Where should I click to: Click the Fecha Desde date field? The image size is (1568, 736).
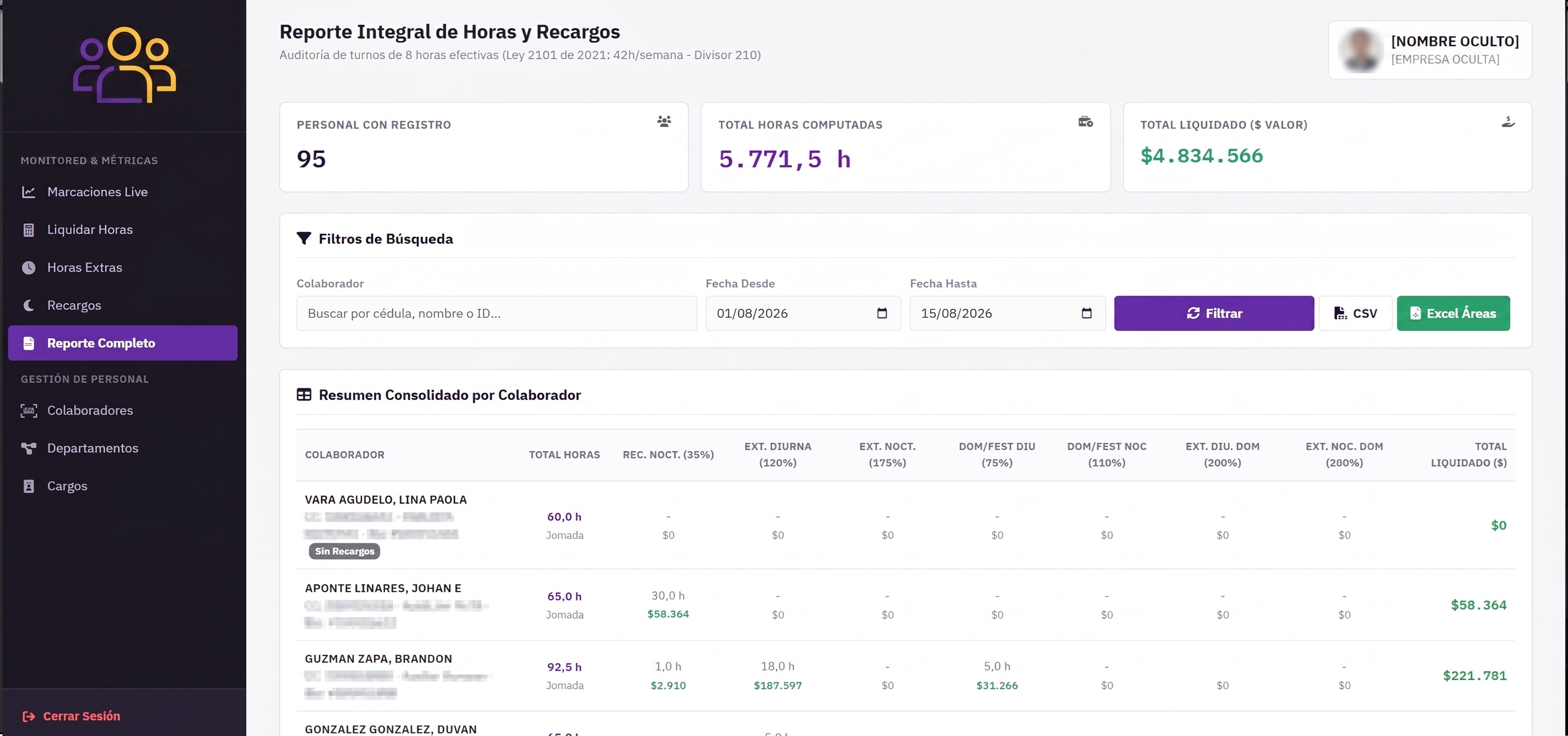(803, 314)
